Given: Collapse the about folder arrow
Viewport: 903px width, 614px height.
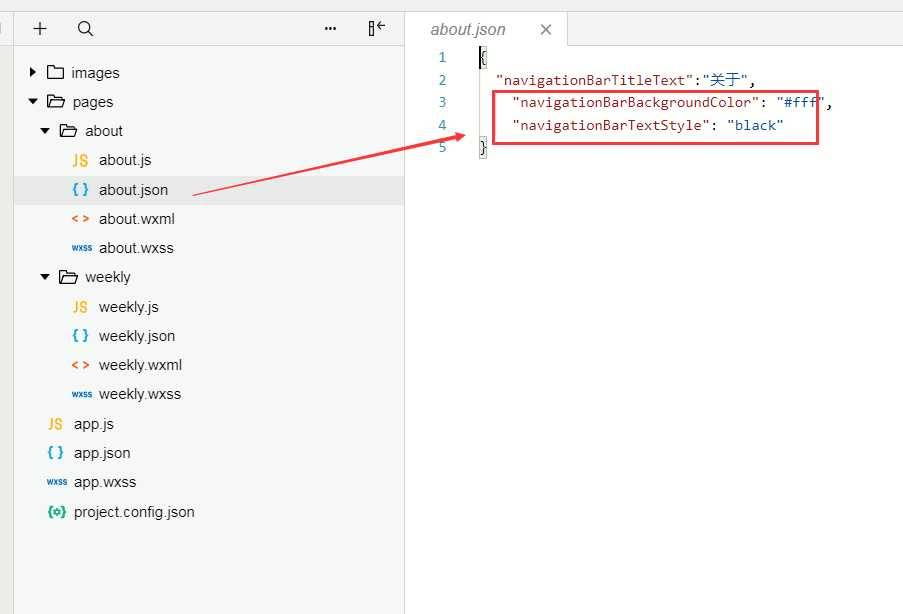Looking at the screenshot, I should [45, 131].
